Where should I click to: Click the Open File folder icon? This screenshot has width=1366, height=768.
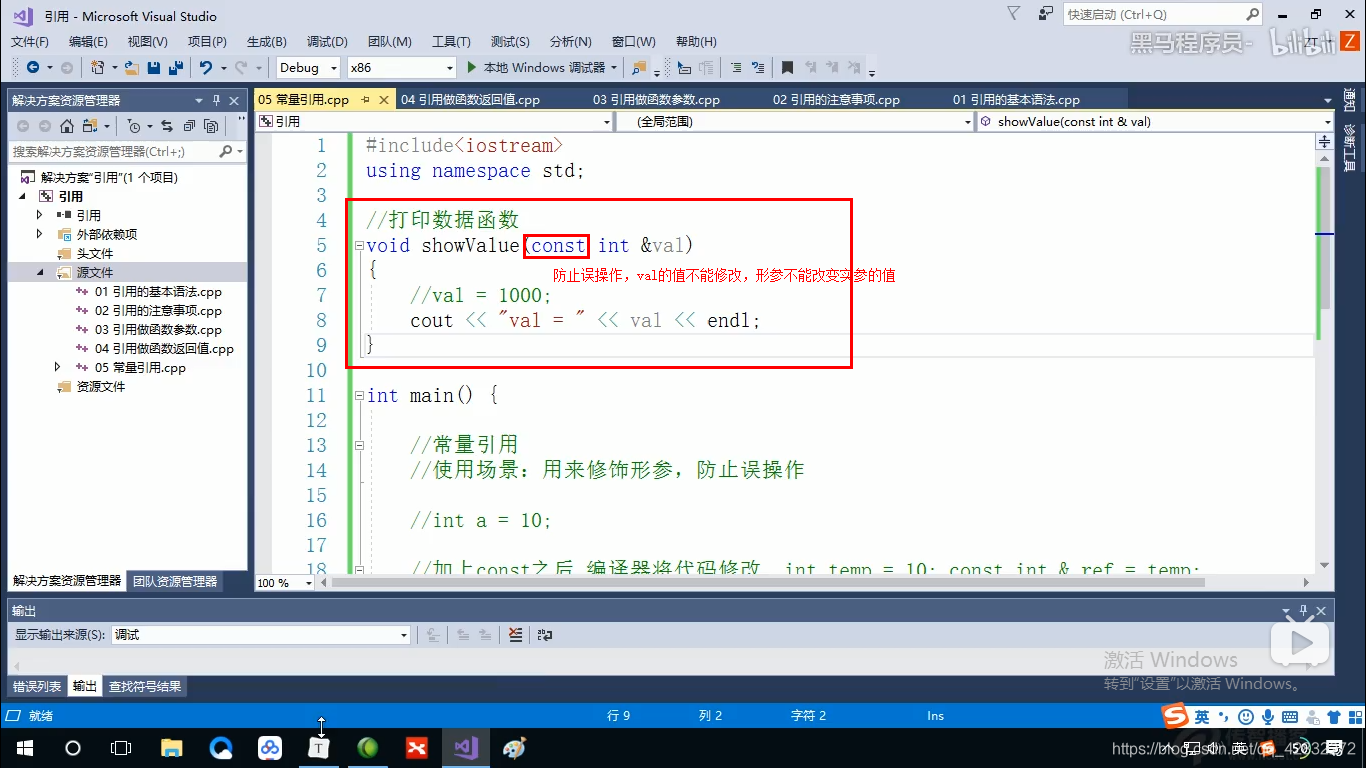tap(133, 68)
